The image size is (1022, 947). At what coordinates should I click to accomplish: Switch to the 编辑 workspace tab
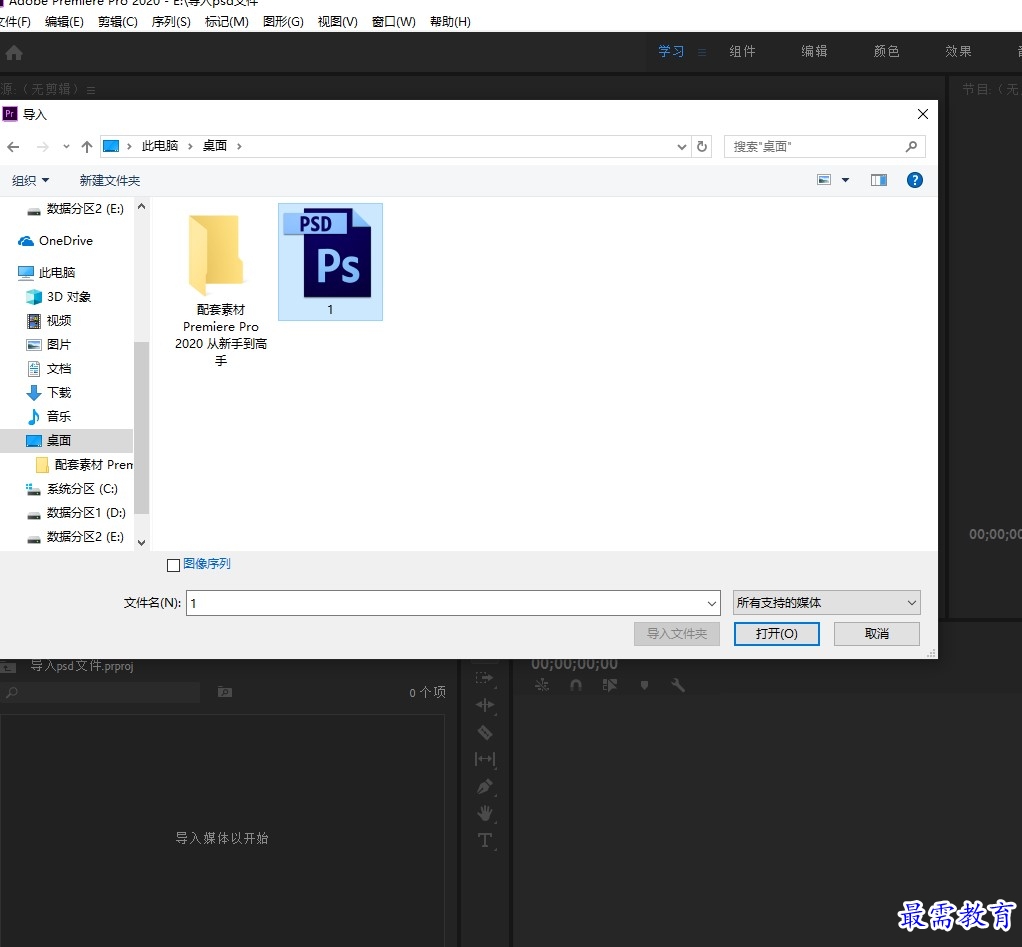(814, 51)
